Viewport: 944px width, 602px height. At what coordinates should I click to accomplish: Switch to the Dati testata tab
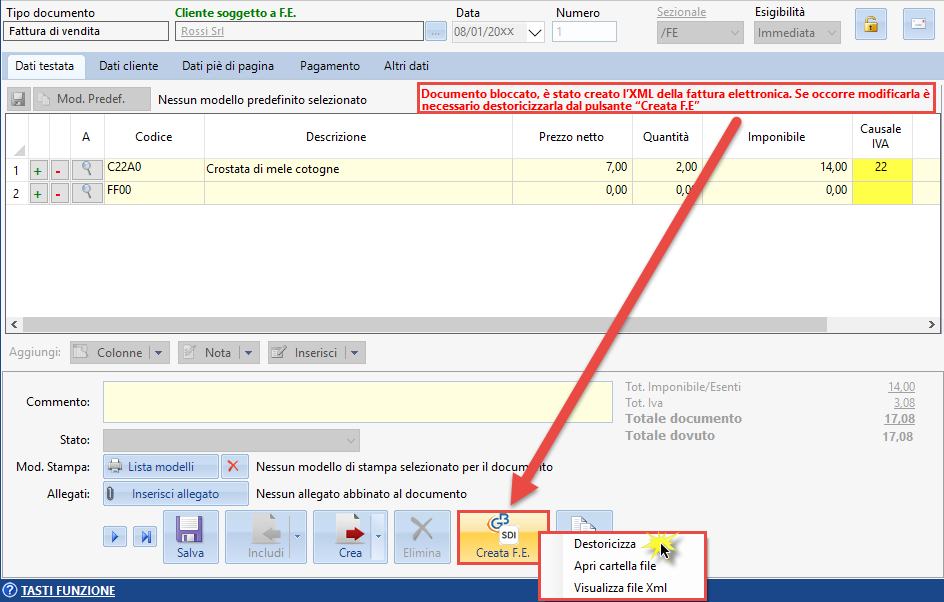pos(45,66)
